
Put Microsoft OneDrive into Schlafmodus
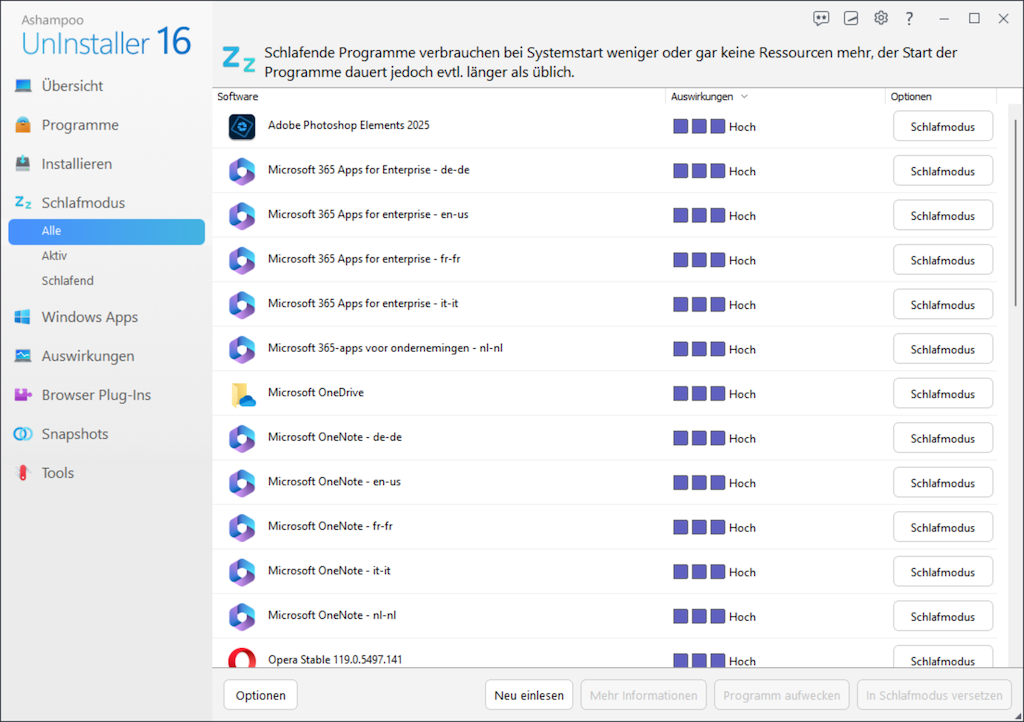click(x=942, y=394)
